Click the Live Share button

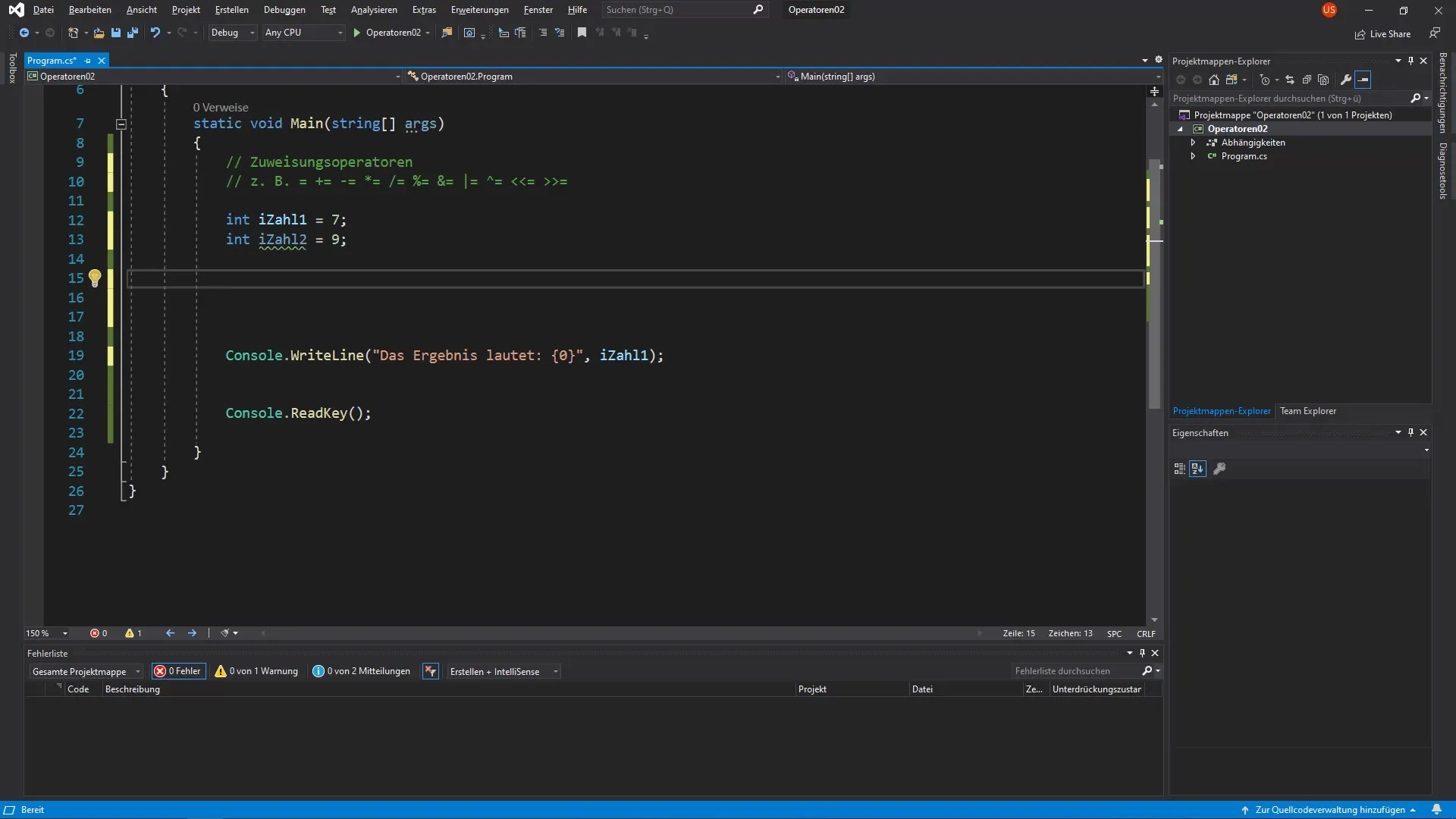pyautogui.click(x=1382, y=34)
